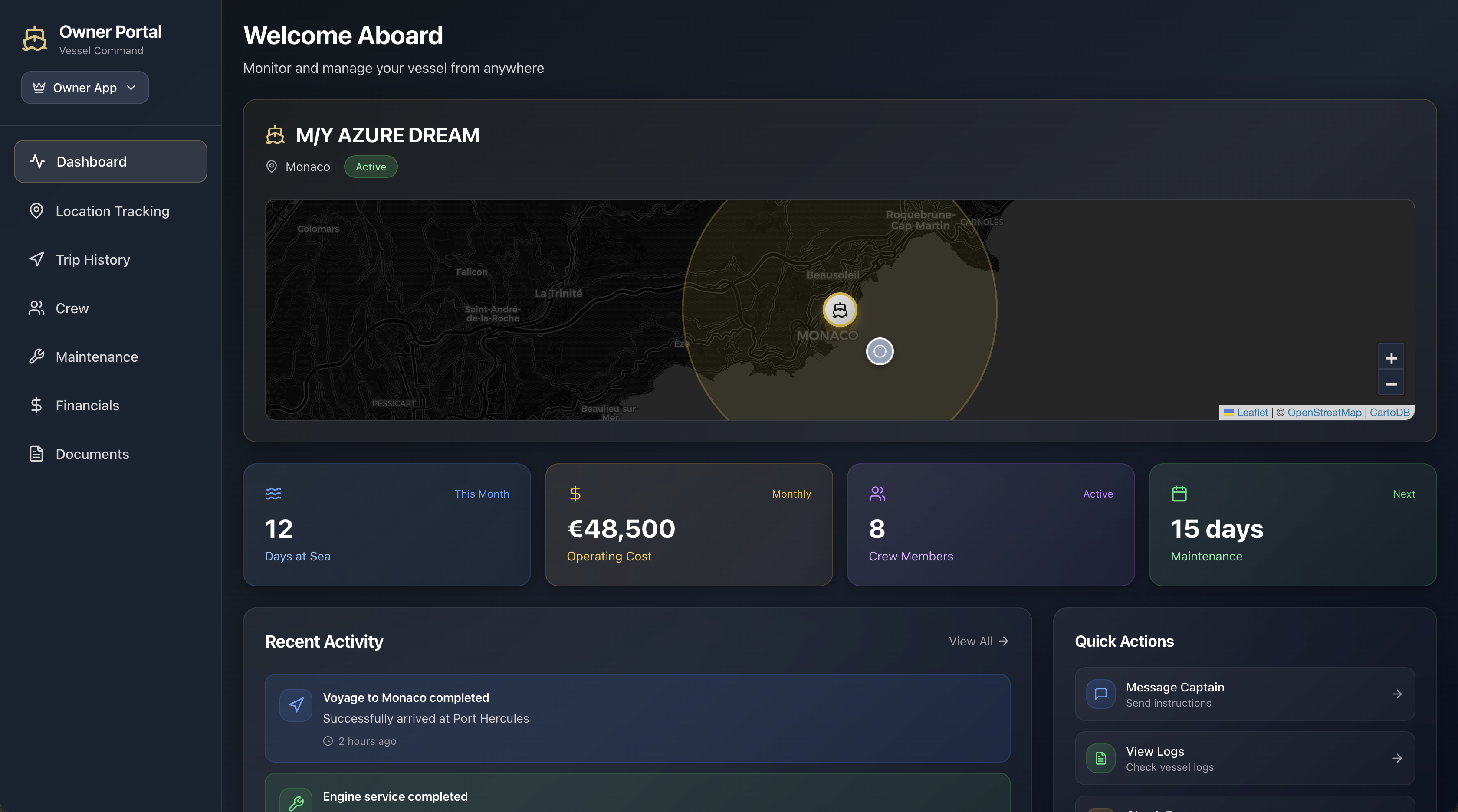Click the gray circle marker near Monaco
1458x812 pixels.
pos(880,351)
